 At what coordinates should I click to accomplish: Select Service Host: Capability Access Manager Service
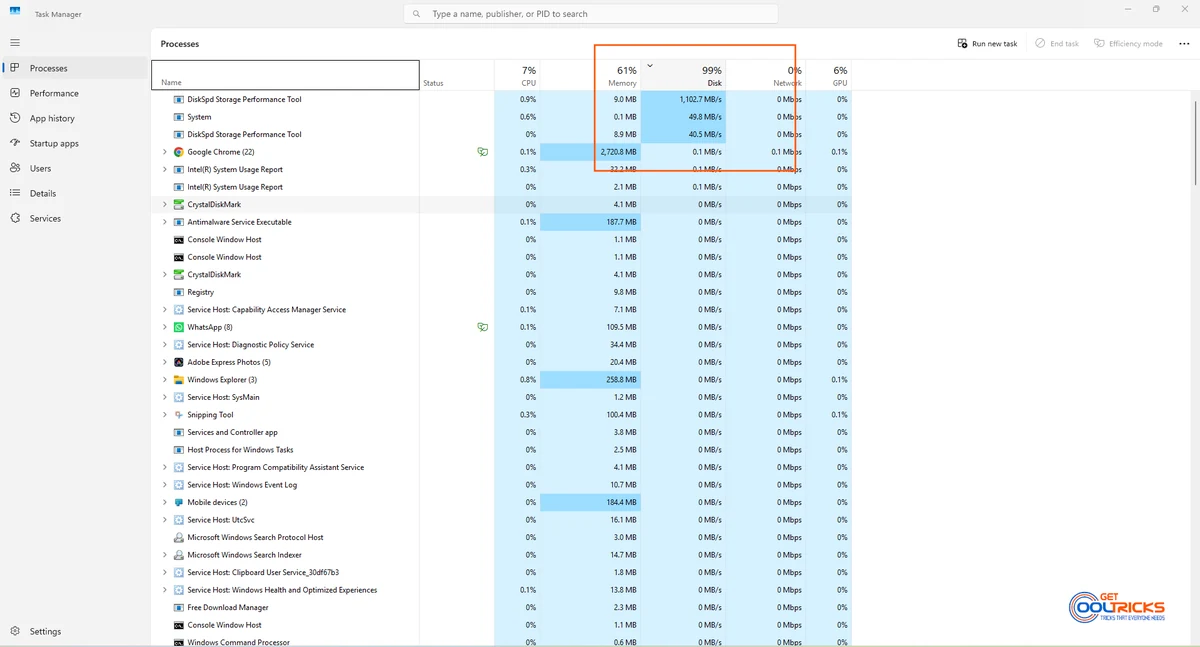tap(501, 310)
